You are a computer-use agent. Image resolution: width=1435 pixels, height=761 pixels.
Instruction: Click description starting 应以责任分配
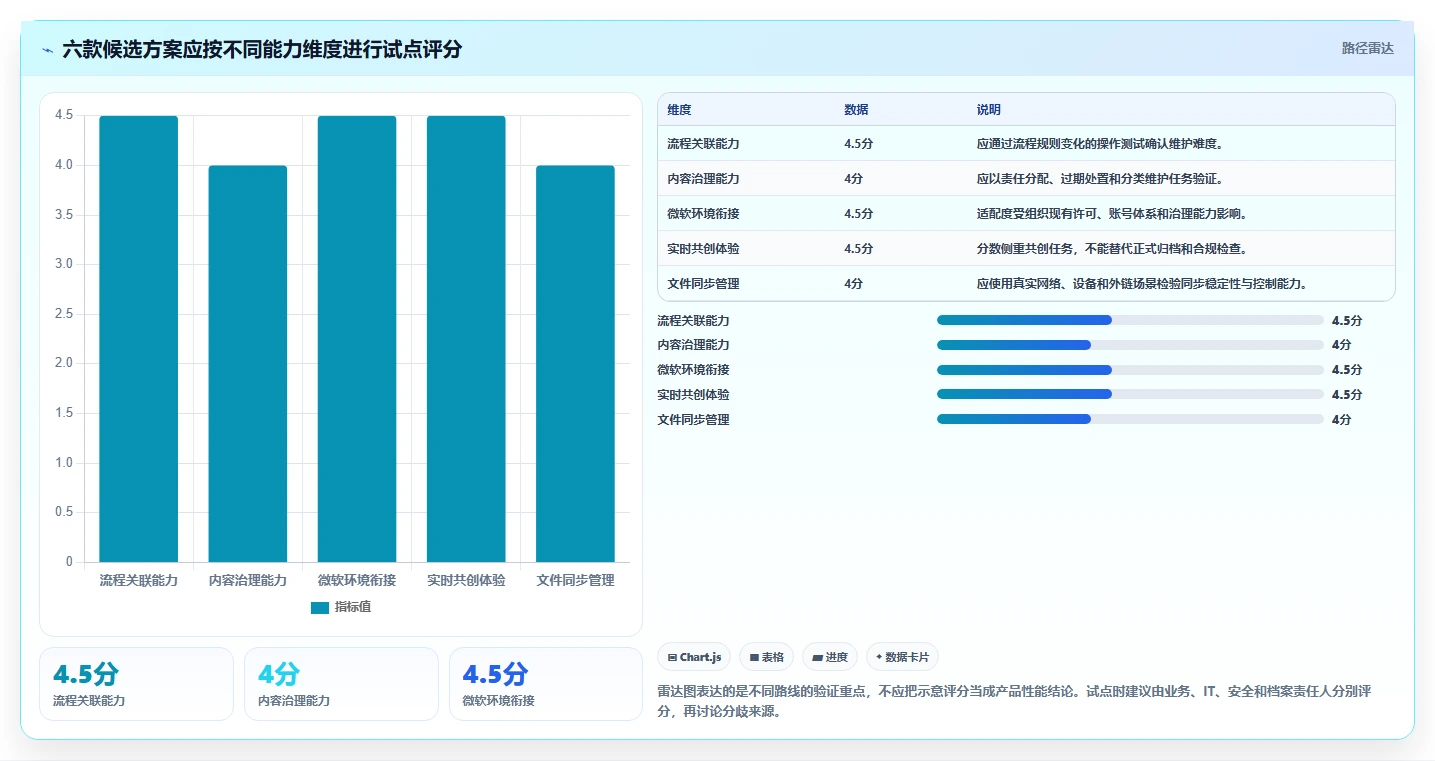(1100, 179)
